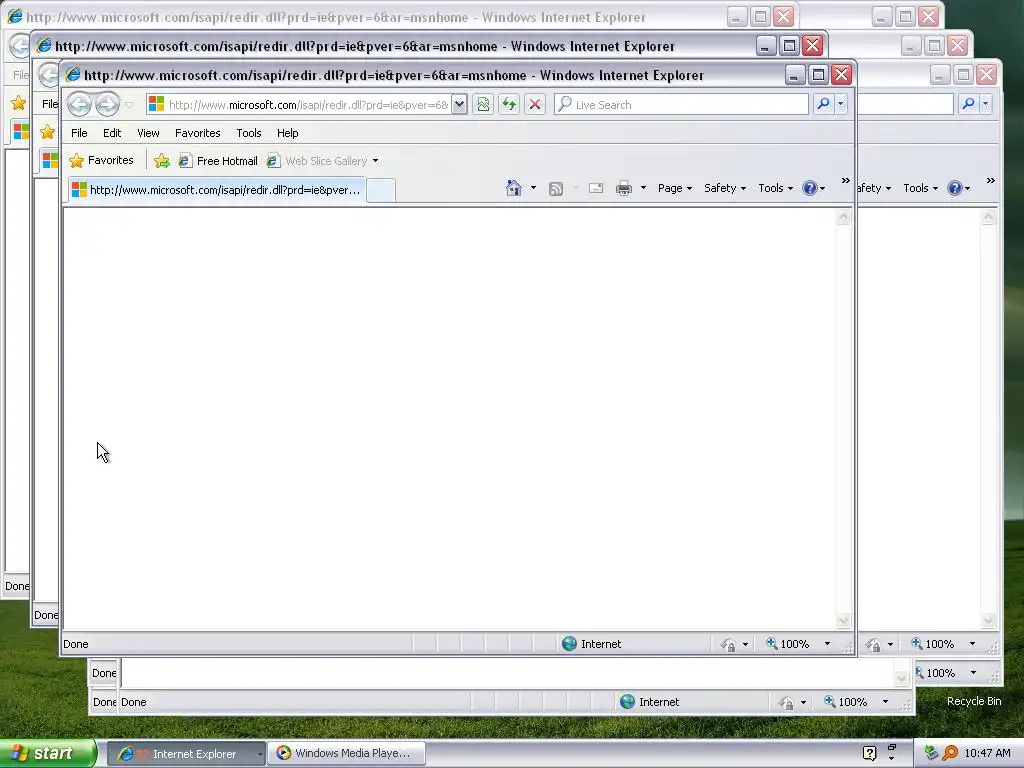Click the Live Search magnifier button in front window
This screenshot has width=1024, height=768.
tap(824, 104)
